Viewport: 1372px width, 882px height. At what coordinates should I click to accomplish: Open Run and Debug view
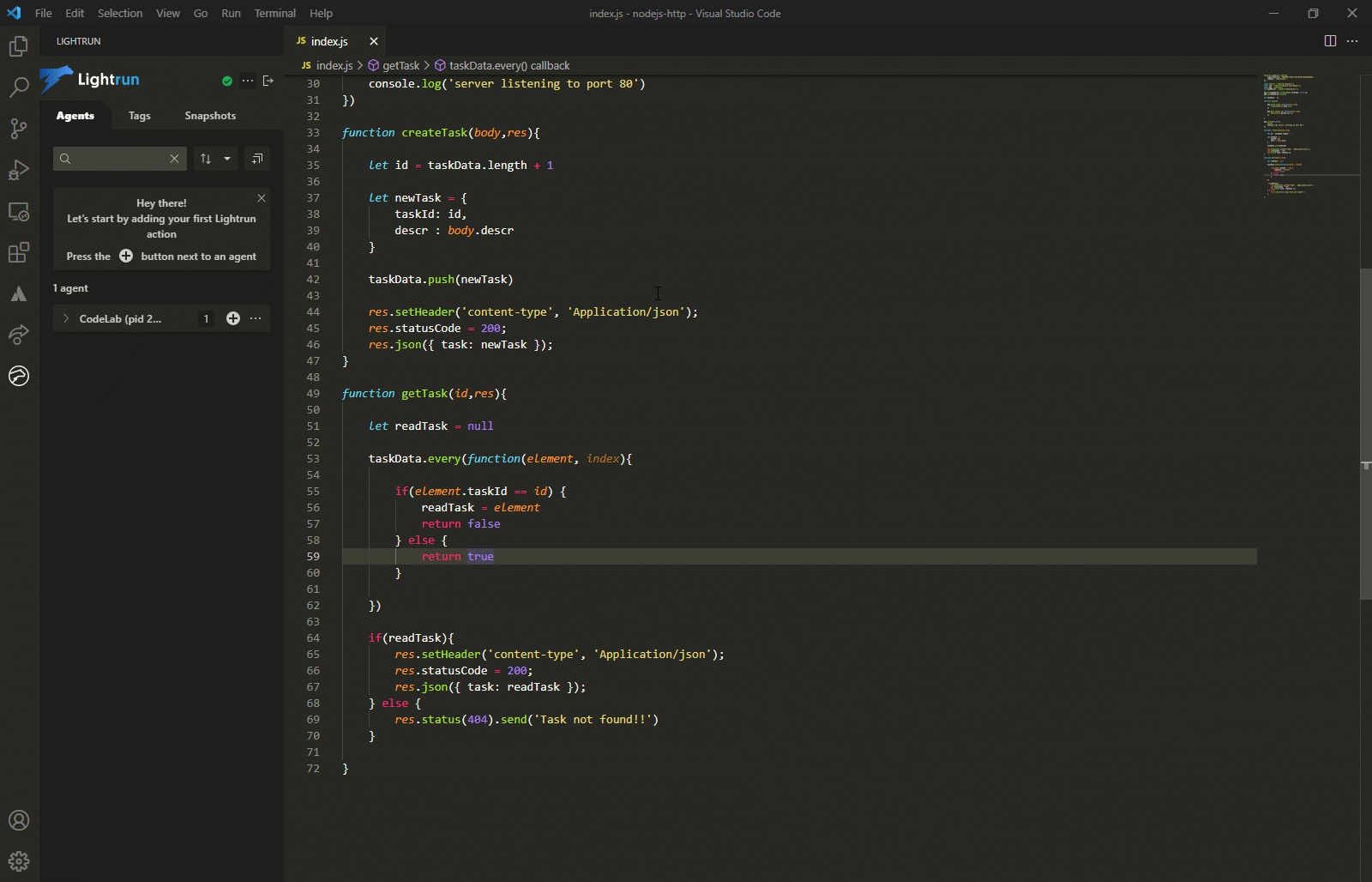pyautogui.click(x=19, y=170)
